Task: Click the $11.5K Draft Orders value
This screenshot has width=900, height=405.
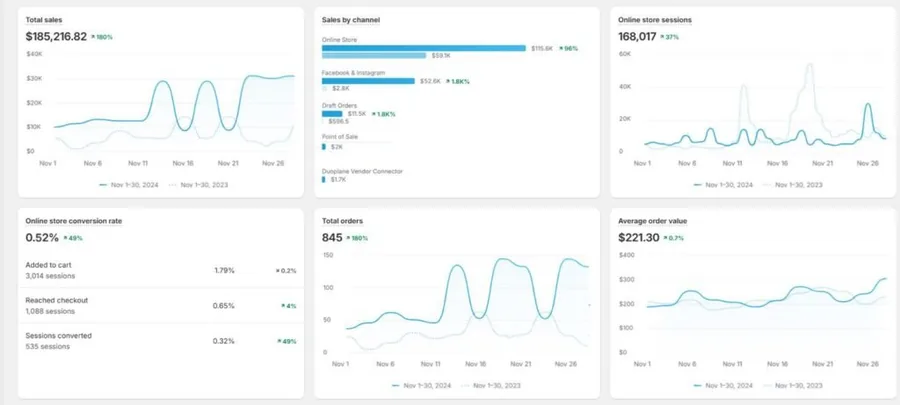Action: tap(357, 114)
